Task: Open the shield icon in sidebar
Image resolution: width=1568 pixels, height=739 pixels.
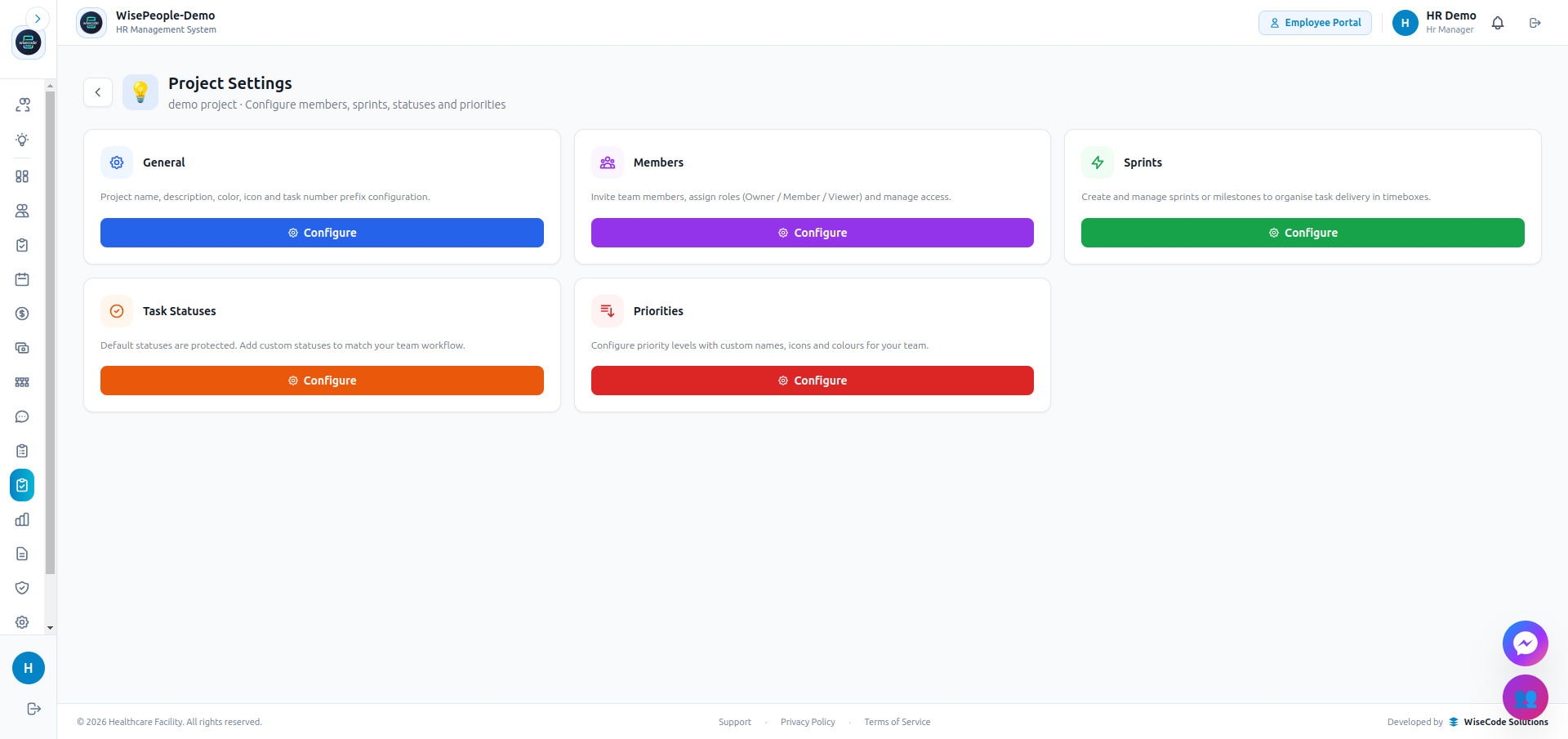Action: tap(22, 588)
